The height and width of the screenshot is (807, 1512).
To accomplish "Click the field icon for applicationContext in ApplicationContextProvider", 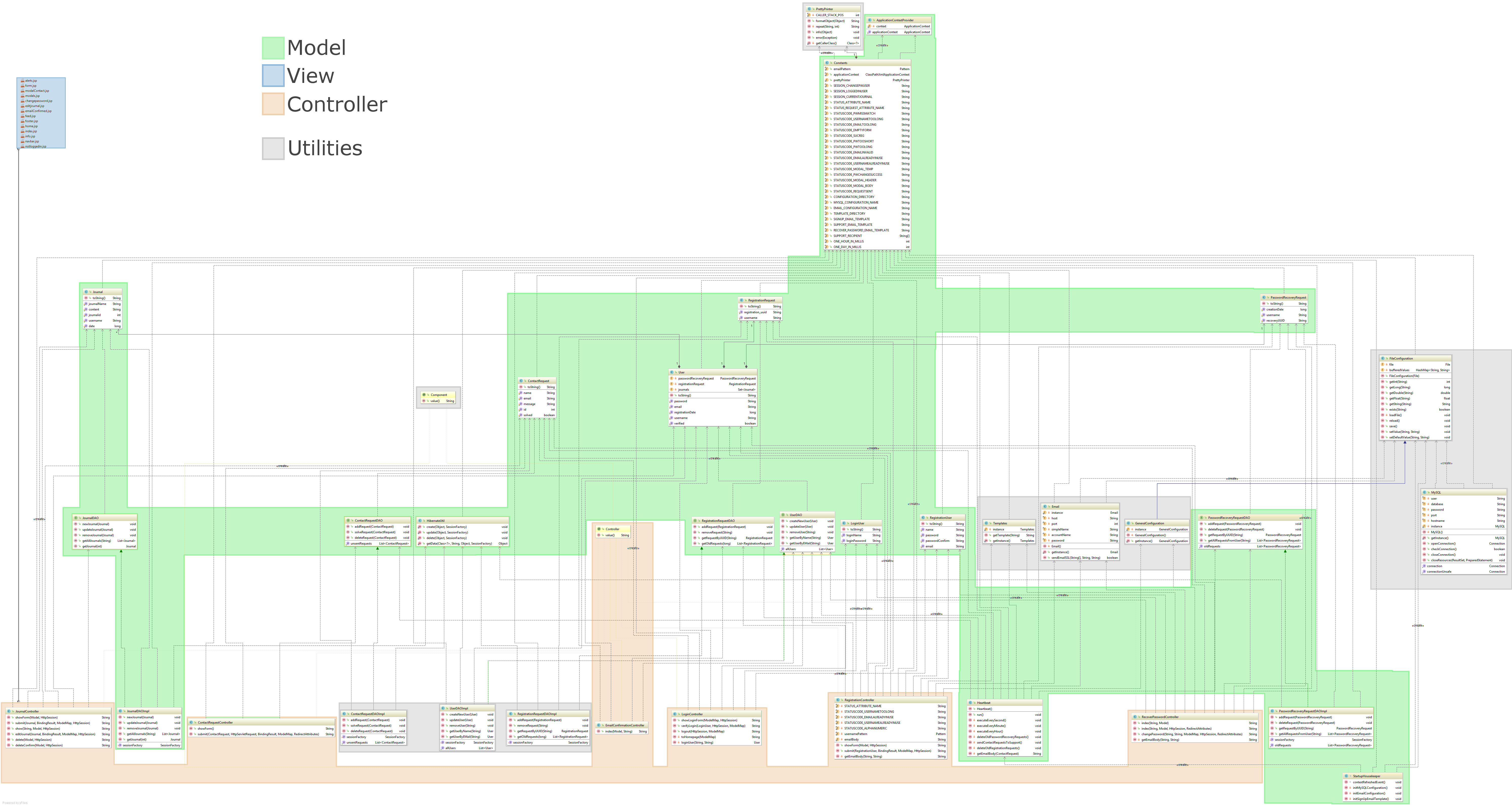I will (869, 32).
